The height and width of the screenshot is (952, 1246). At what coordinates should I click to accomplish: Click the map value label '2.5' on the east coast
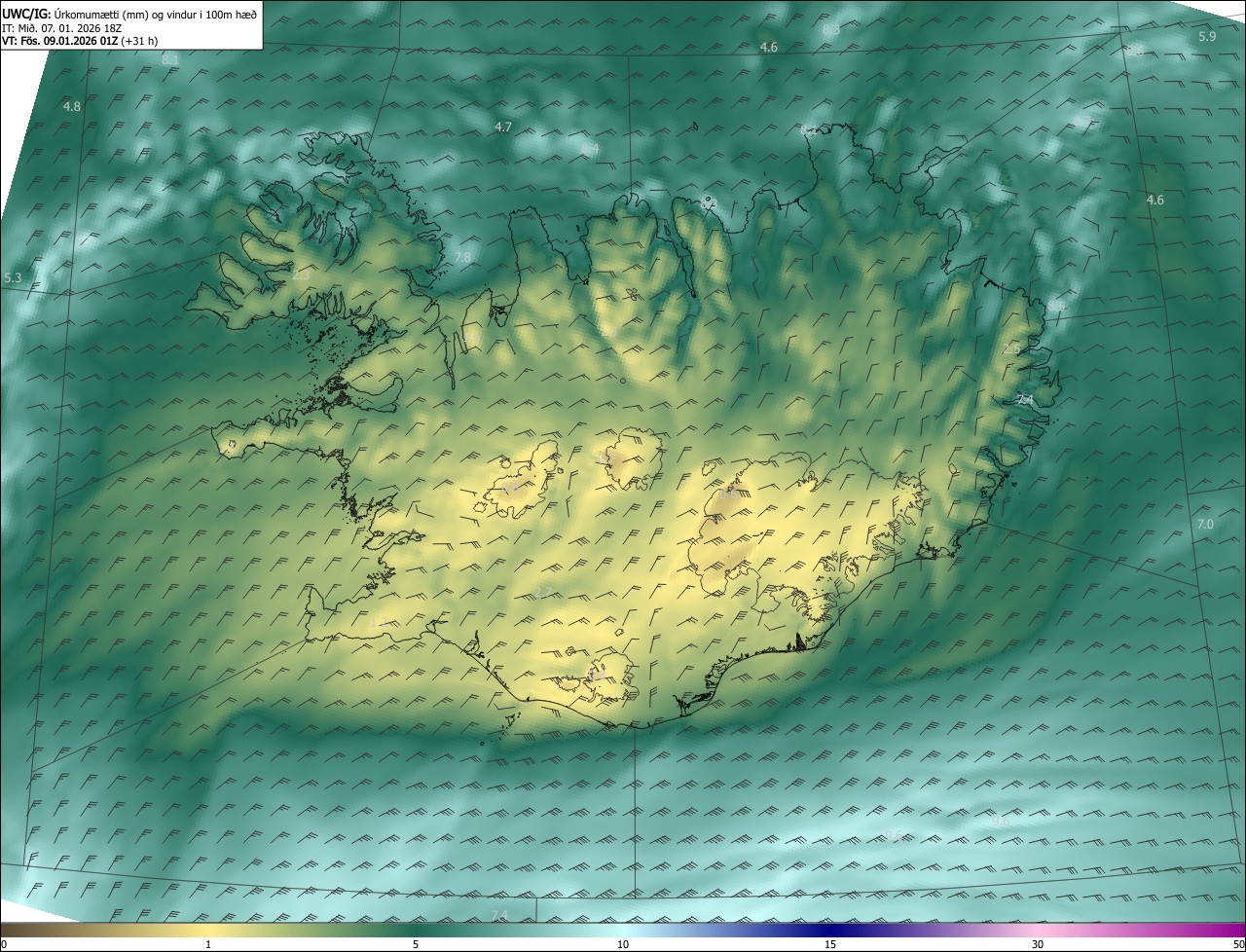pyautogui.click(x=1012, y=348)
